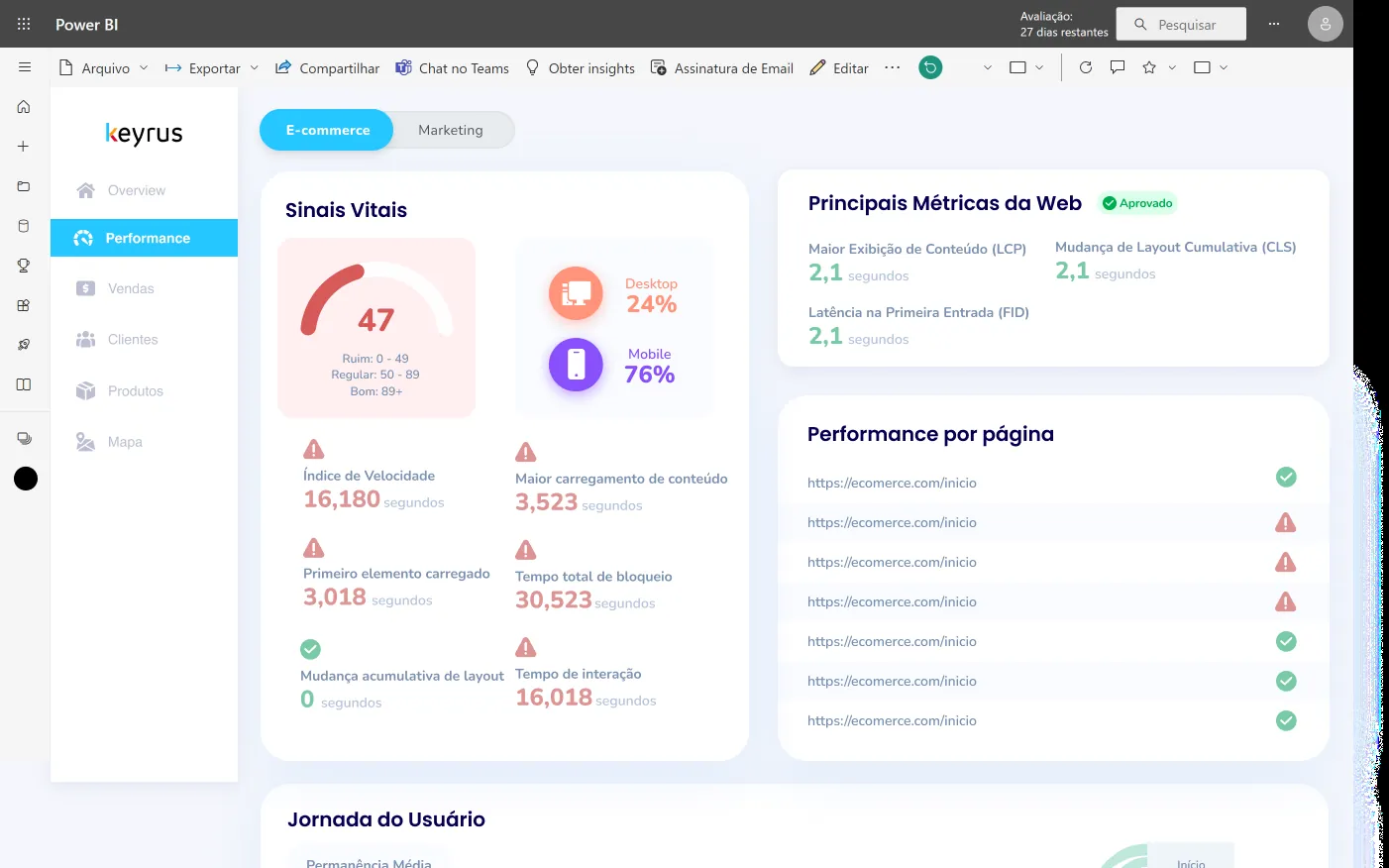Click the Editar button
The image size is (1389, 868).
coord(838,67)
